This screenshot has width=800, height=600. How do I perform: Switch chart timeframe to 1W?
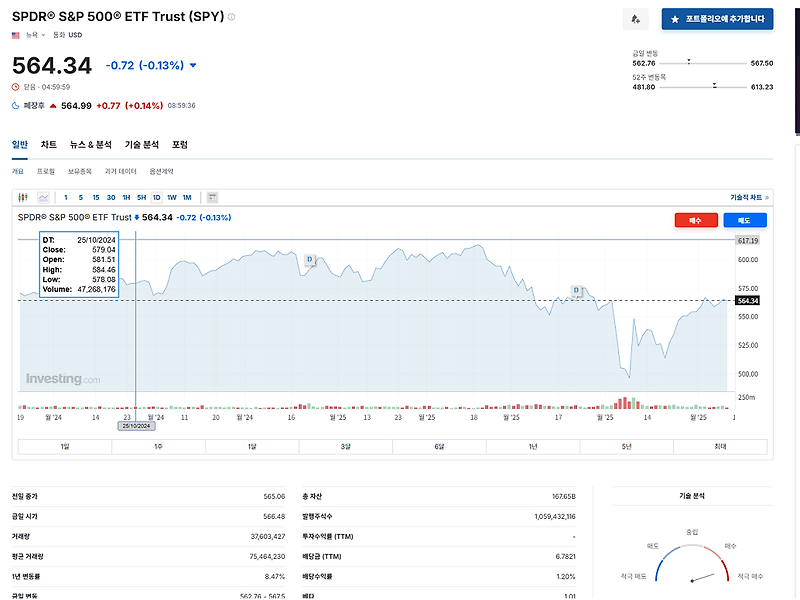coord(171,196)
